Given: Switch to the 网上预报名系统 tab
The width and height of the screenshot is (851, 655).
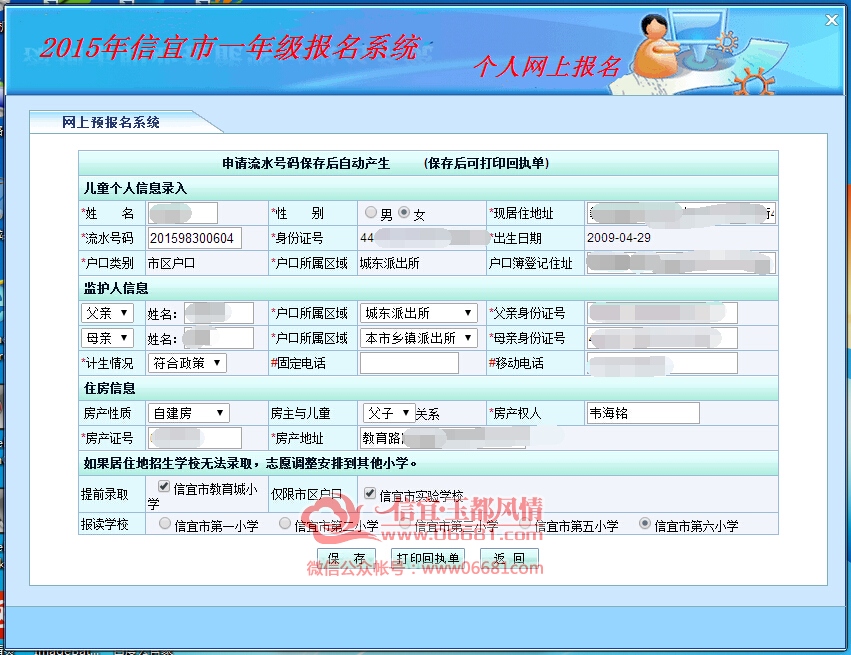Looking at the screenshot, I should pyautogui.click(x=111, y=122).
